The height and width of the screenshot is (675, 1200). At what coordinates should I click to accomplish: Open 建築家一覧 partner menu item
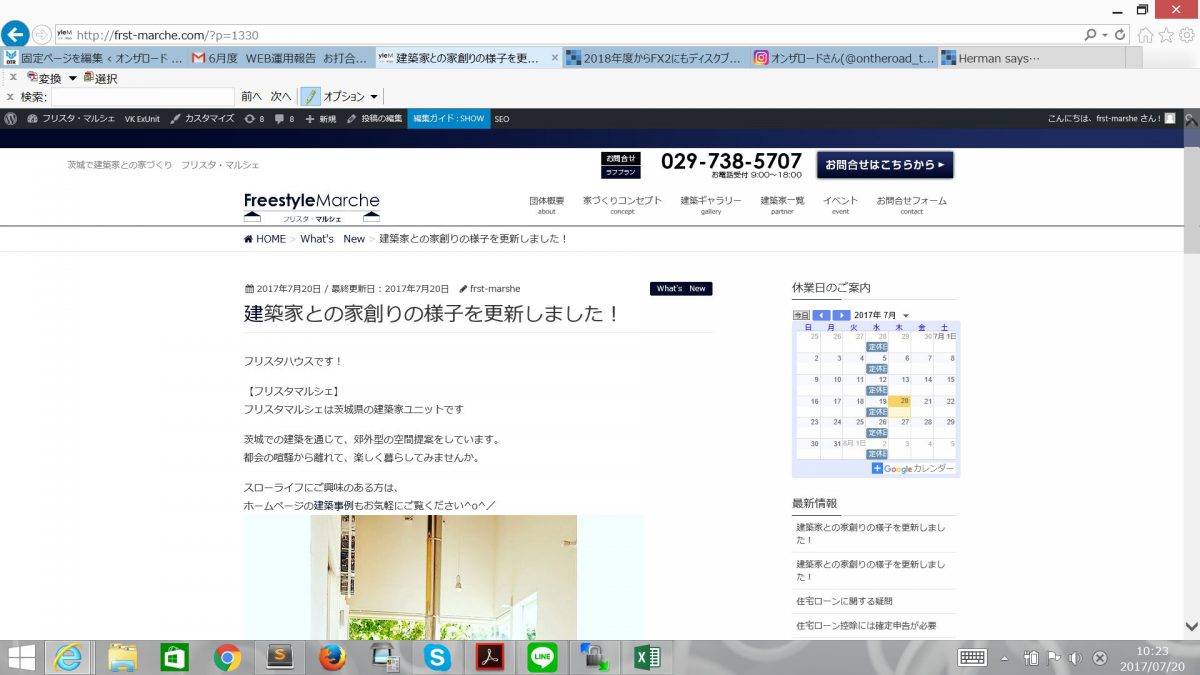click(x=782, y=205)
